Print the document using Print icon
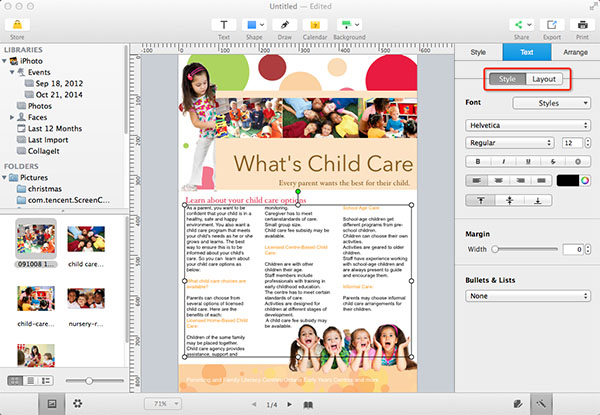 click(581, 25)
